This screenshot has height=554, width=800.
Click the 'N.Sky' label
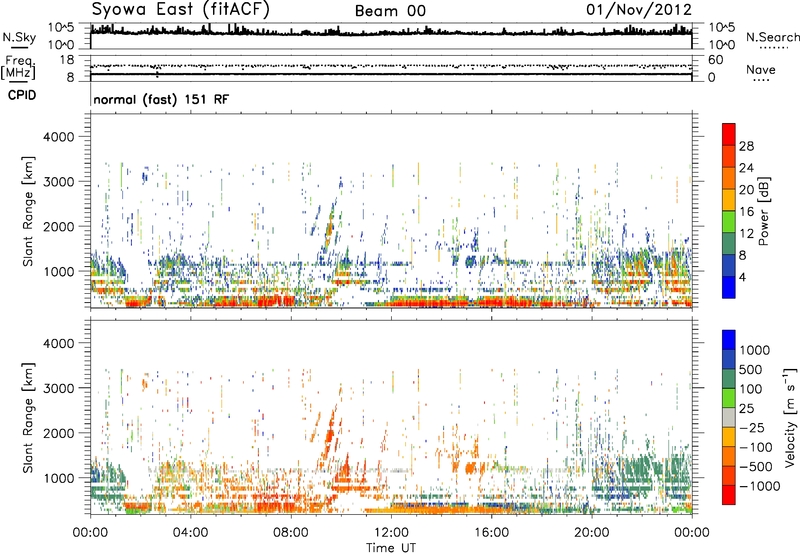pyautogui.click(x=19, y=37)
